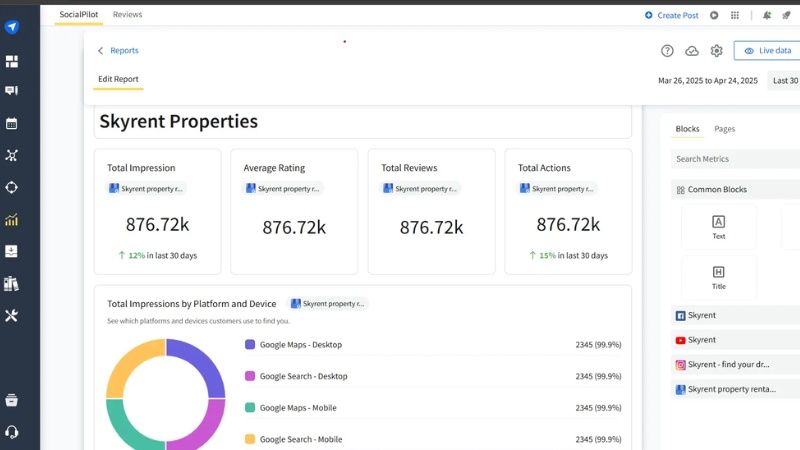Click the Total Reviews card heading

click(x=409, y=168)
